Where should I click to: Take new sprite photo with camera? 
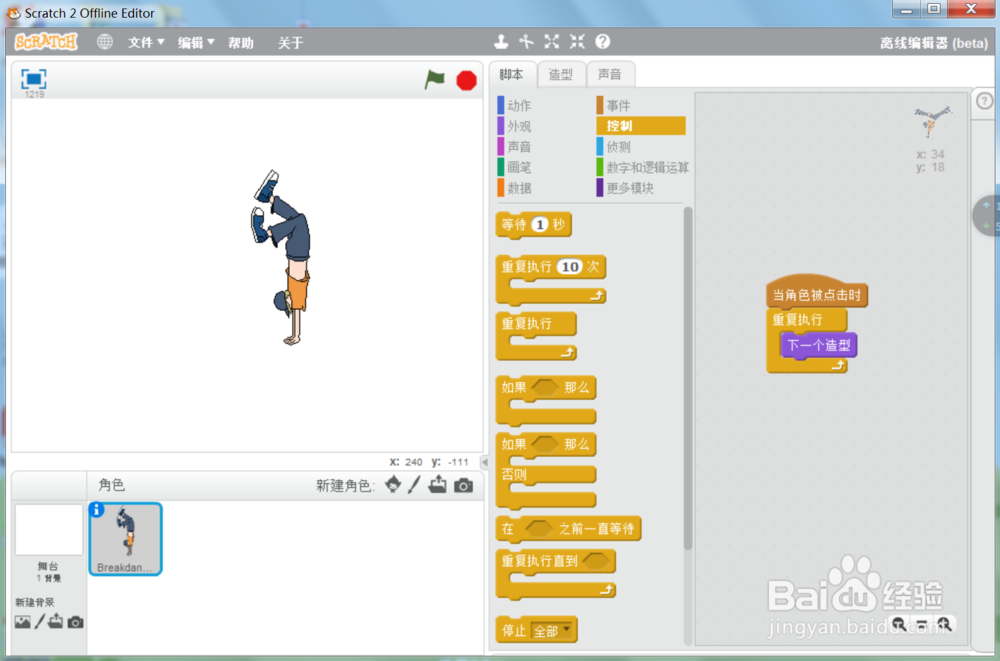pos(464,486)
